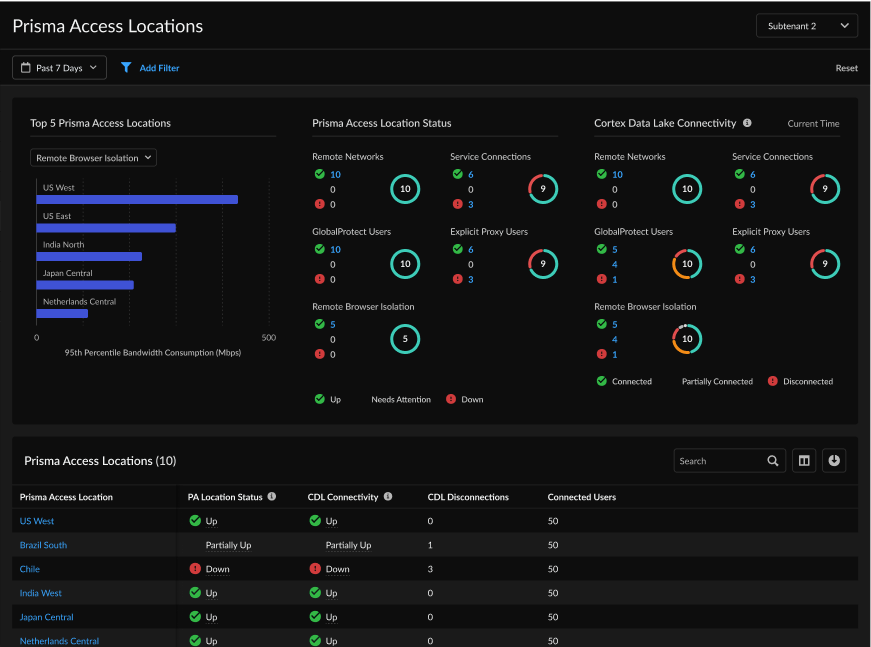
Task: Click the search magnifier icon
Action: click(x=772, y=461)
